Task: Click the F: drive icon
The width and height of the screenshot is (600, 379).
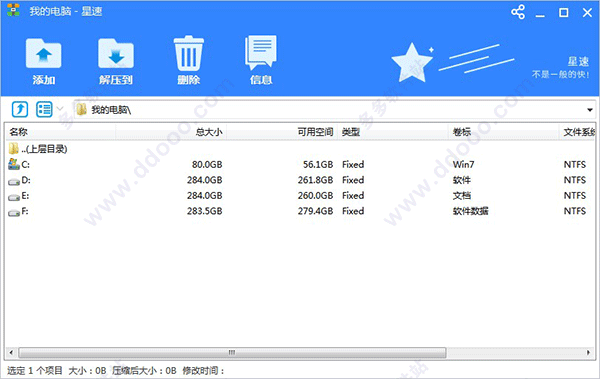Action: 14,212
